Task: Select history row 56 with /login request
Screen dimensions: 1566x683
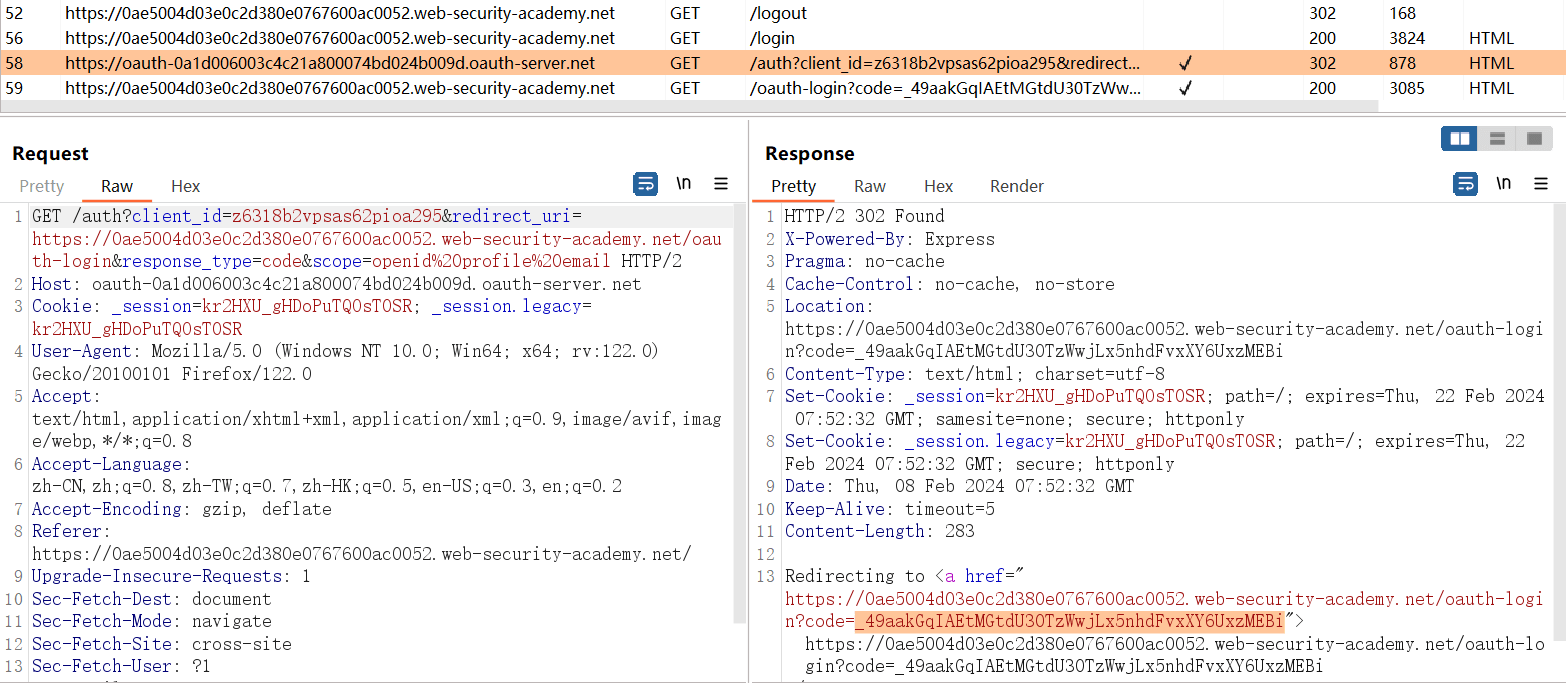Action: tap(340, 38)
